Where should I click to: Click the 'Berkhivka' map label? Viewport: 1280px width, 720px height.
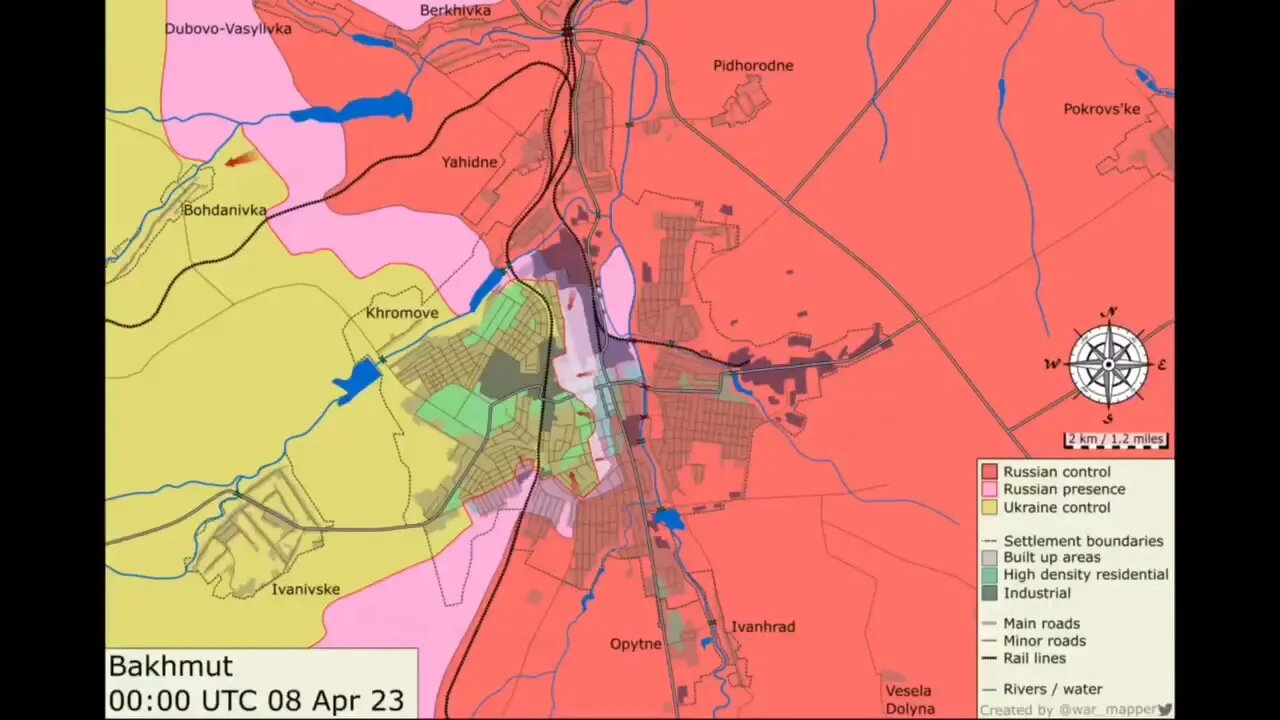456,10
